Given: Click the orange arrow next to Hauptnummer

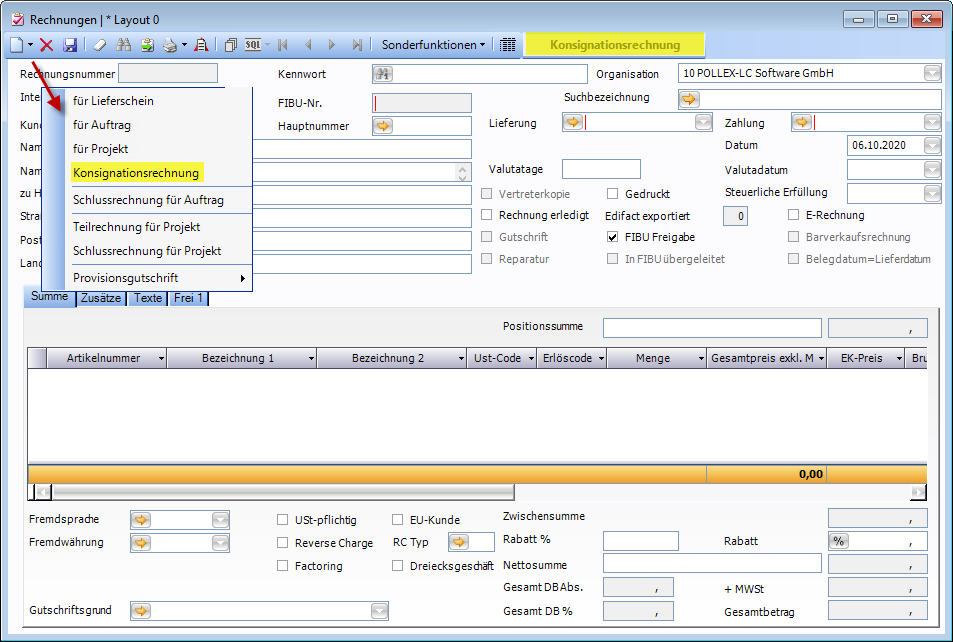Looking at the screenshot, I should (x=383, y=126).
